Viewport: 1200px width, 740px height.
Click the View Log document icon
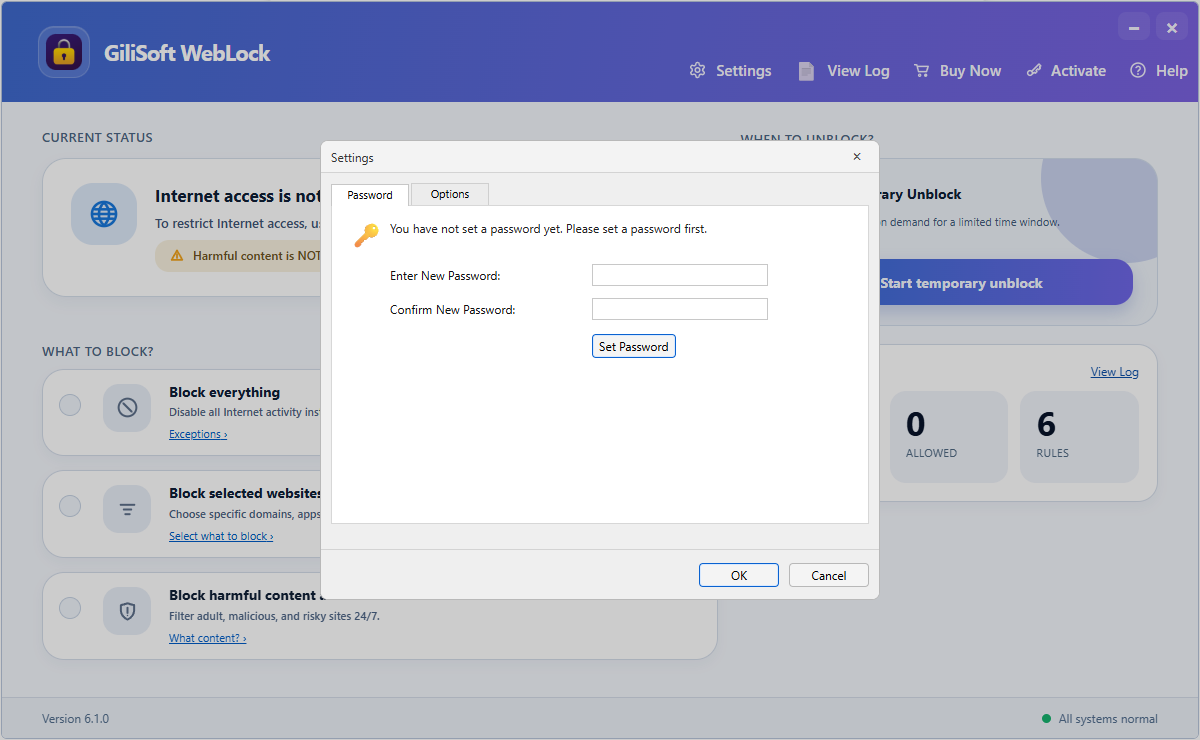click(x=806, y=71)
